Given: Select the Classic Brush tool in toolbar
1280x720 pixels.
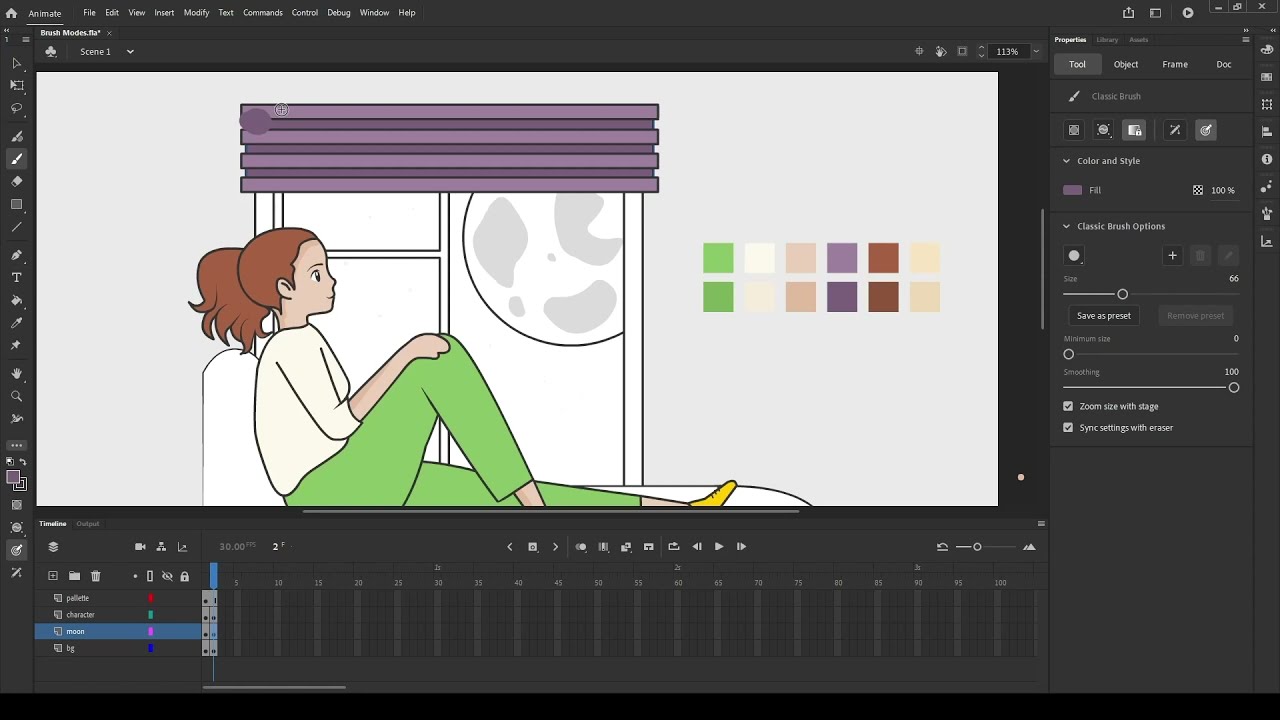Looking at the screenshot, I should click(17, 159).
